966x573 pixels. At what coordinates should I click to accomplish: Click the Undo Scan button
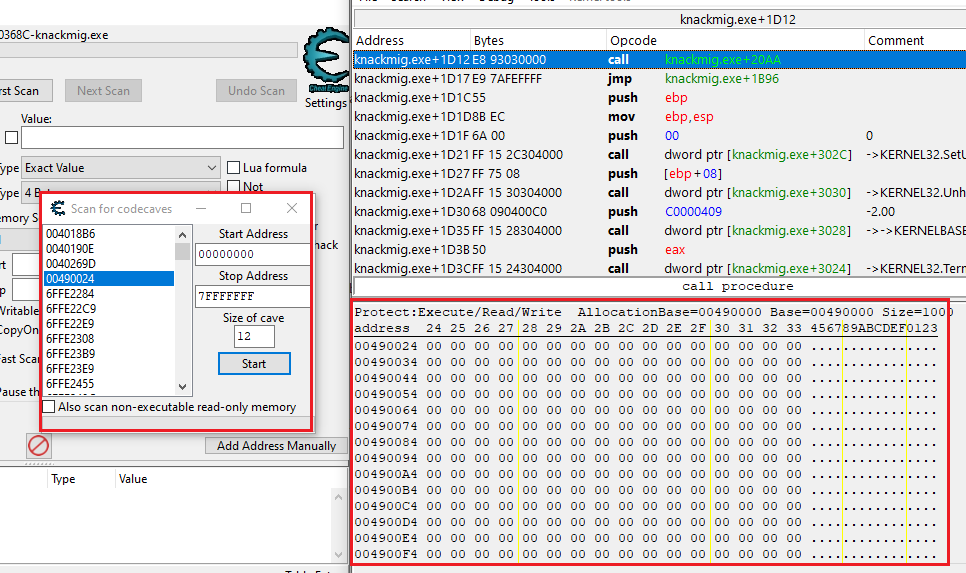256,91
